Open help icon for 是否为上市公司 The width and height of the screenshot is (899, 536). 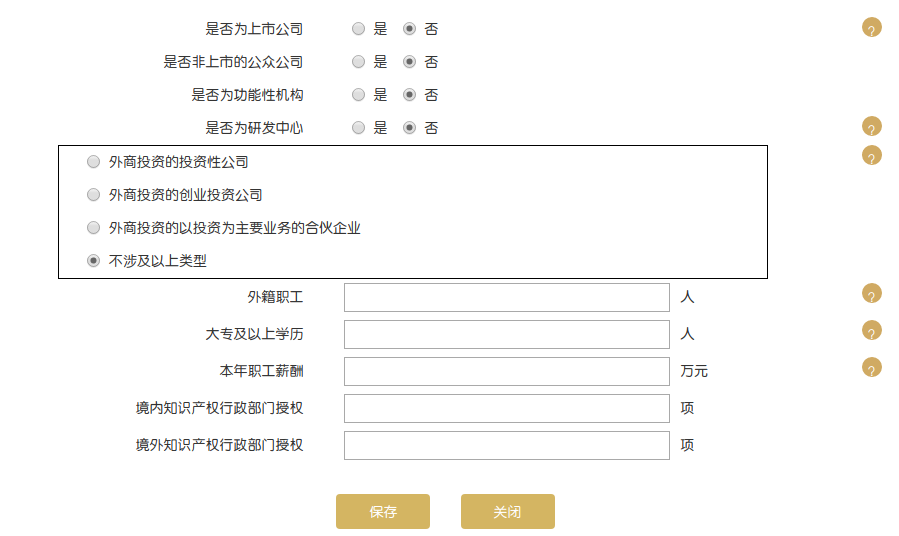click(x=871, y=28)
